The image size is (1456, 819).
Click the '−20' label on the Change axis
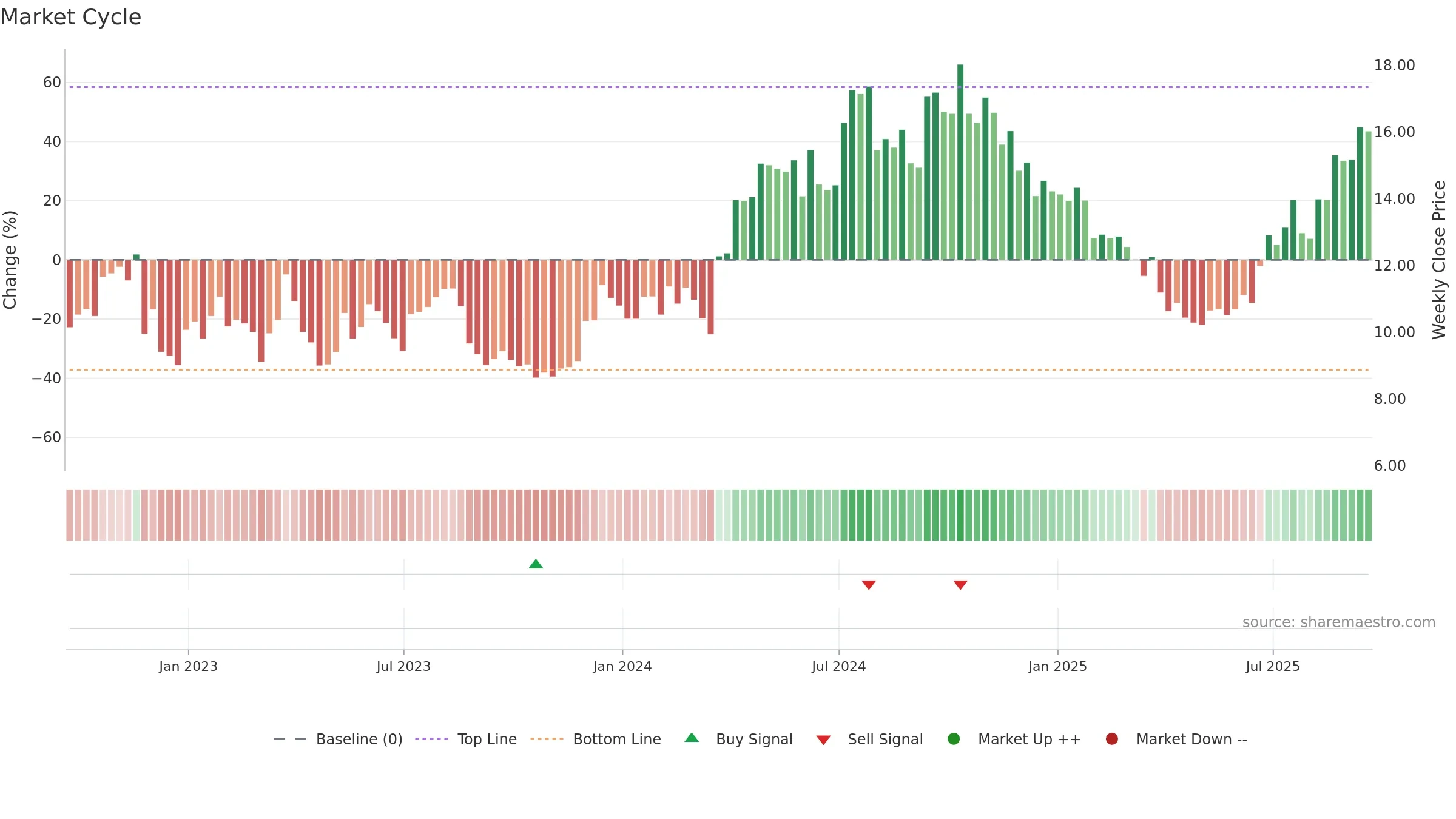click(47, 319)
